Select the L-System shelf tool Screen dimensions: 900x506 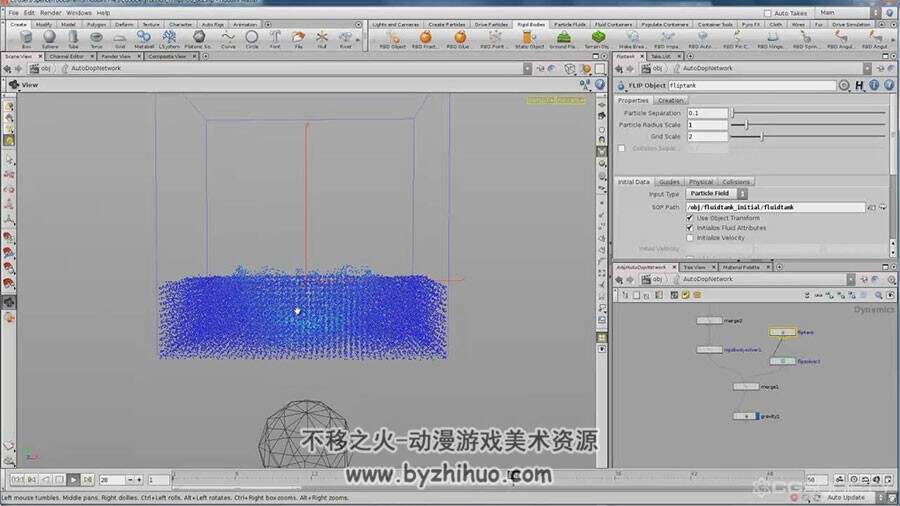coord(169,40)
